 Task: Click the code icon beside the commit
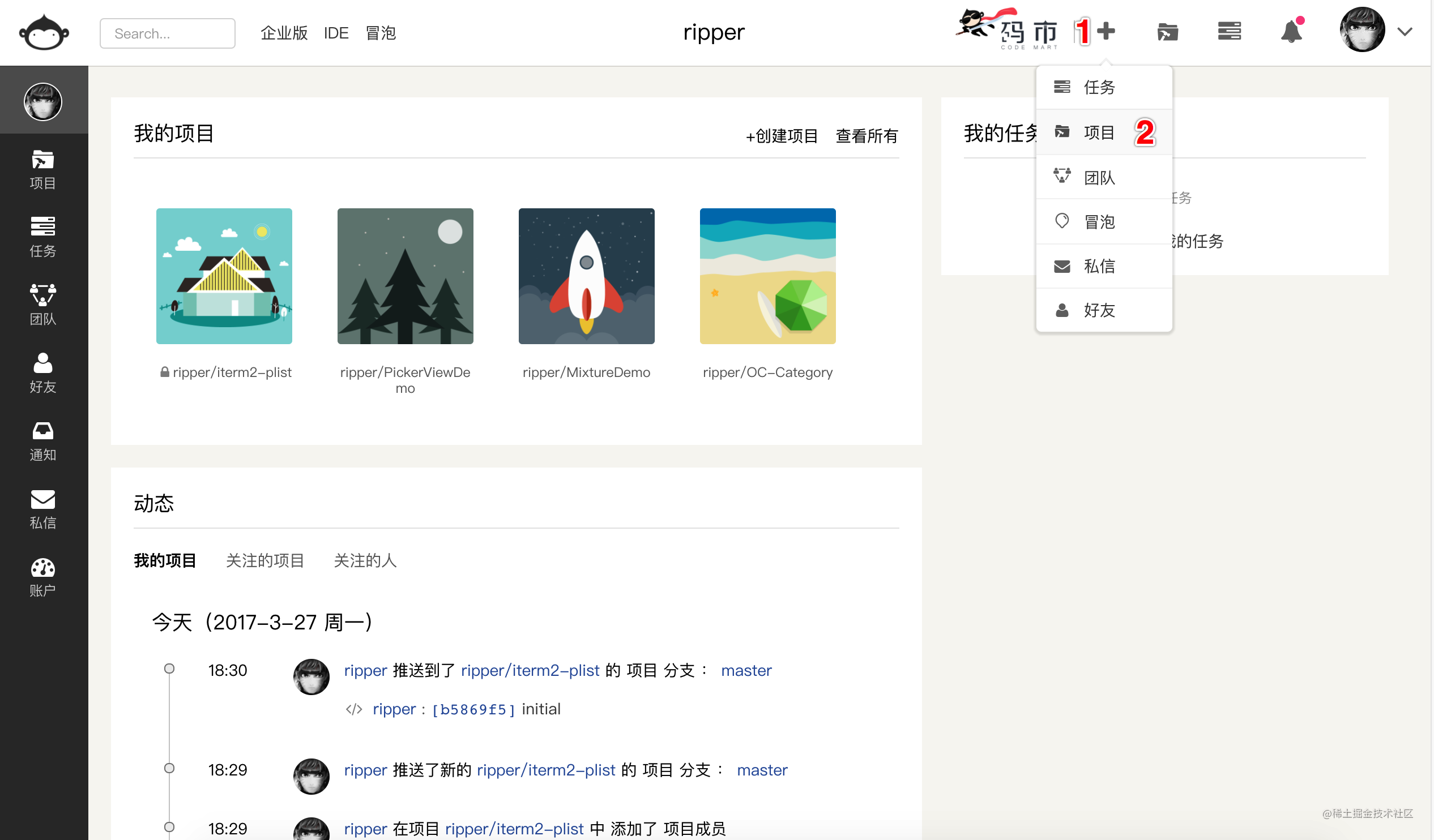click(x=354, y=709)
